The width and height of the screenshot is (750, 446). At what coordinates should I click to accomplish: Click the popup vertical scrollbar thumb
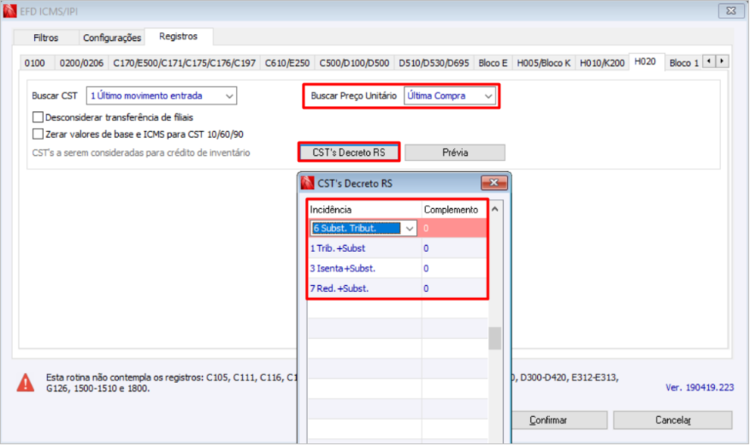click(495, 339)
